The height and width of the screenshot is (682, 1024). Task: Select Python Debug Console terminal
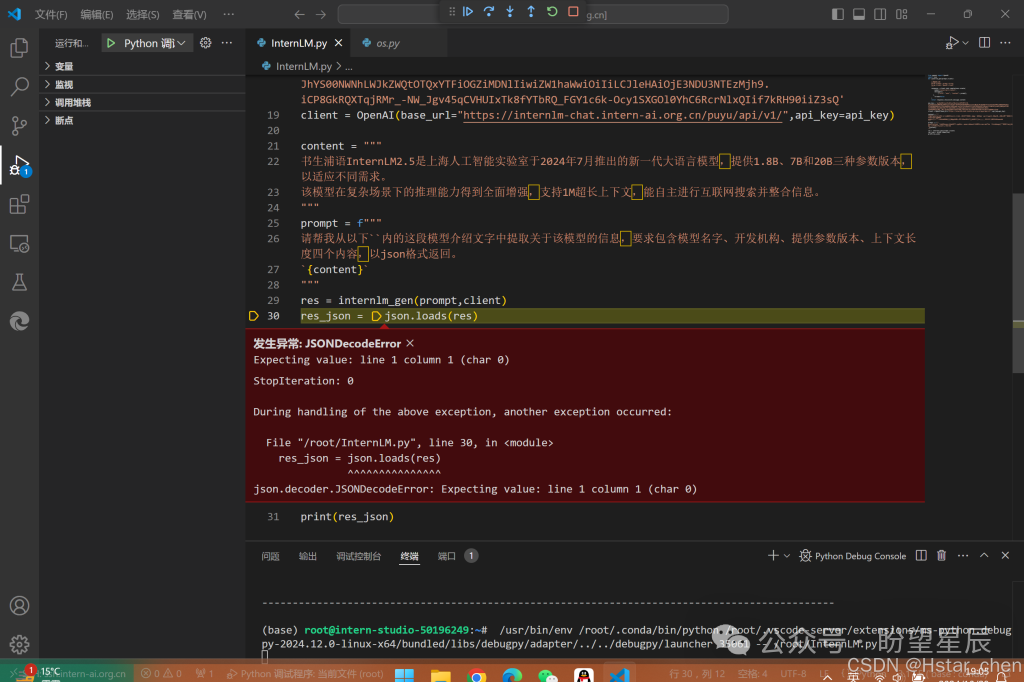coord(853,556)
